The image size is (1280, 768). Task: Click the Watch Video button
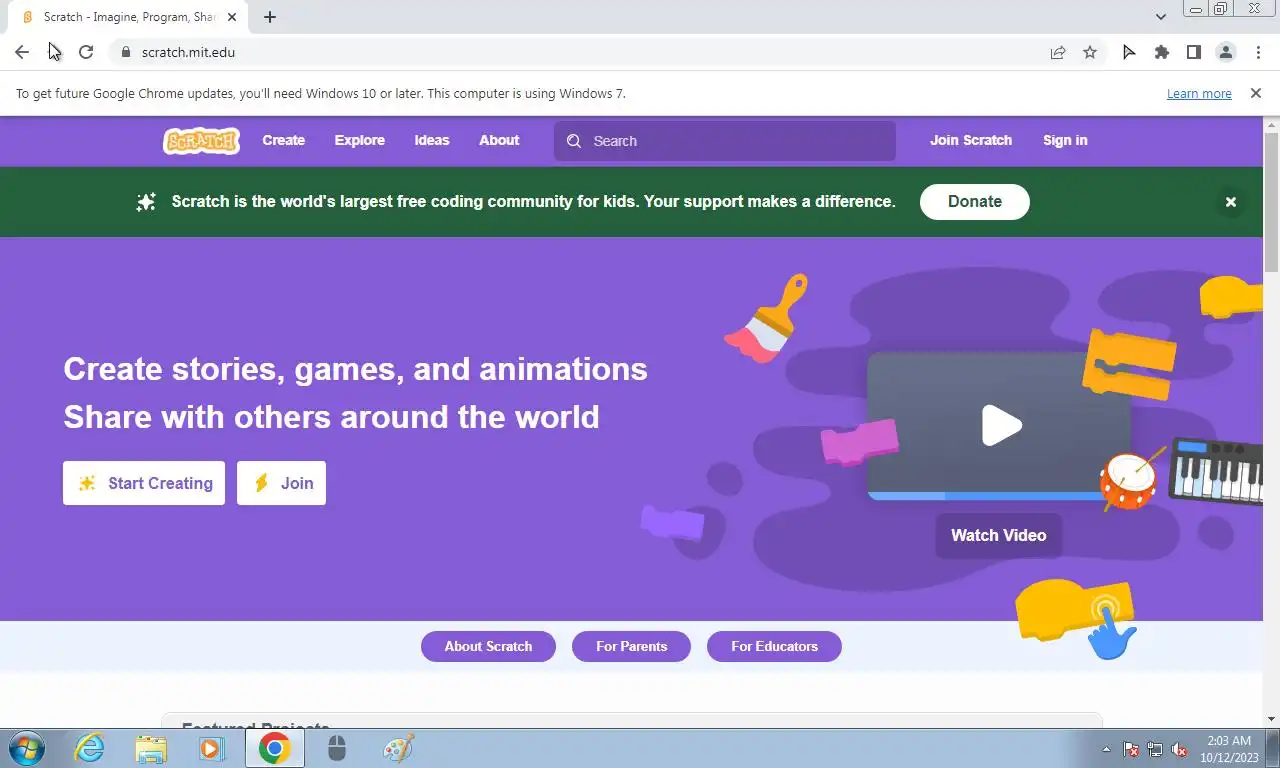click(x=999, y=535)
